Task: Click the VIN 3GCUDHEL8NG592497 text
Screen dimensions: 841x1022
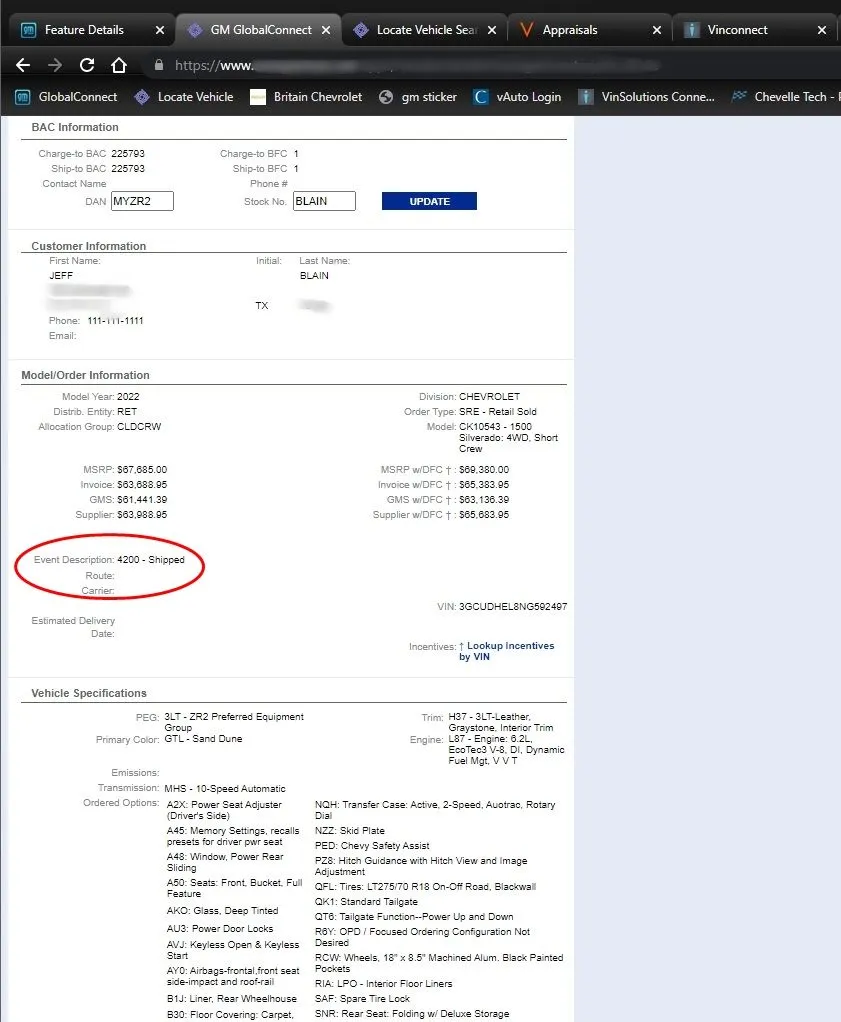Action: (x=512, y=606)
